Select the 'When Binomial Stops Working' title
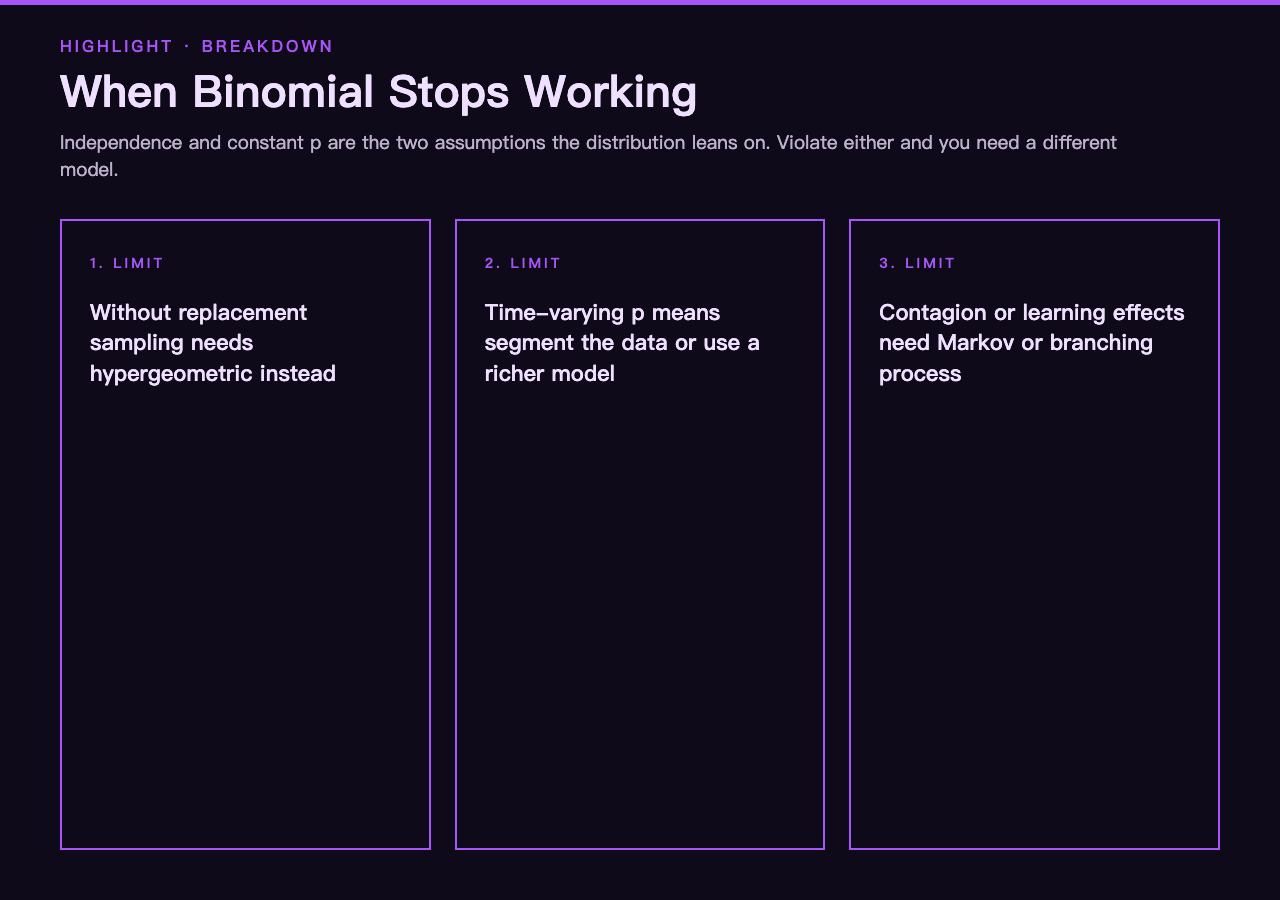 point(379,92)
